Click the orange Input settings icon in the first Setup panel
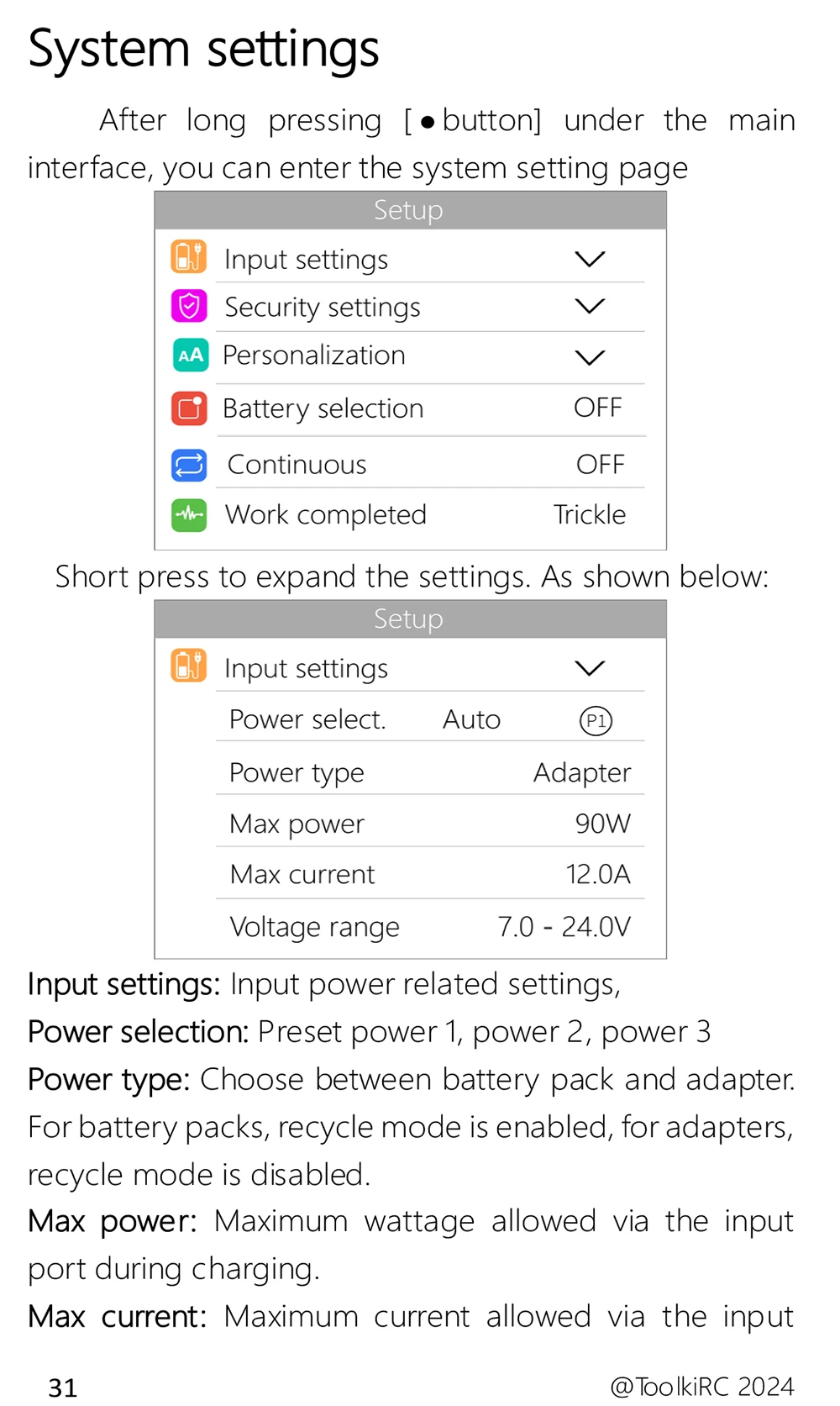840x1406 pixels. 189,257
